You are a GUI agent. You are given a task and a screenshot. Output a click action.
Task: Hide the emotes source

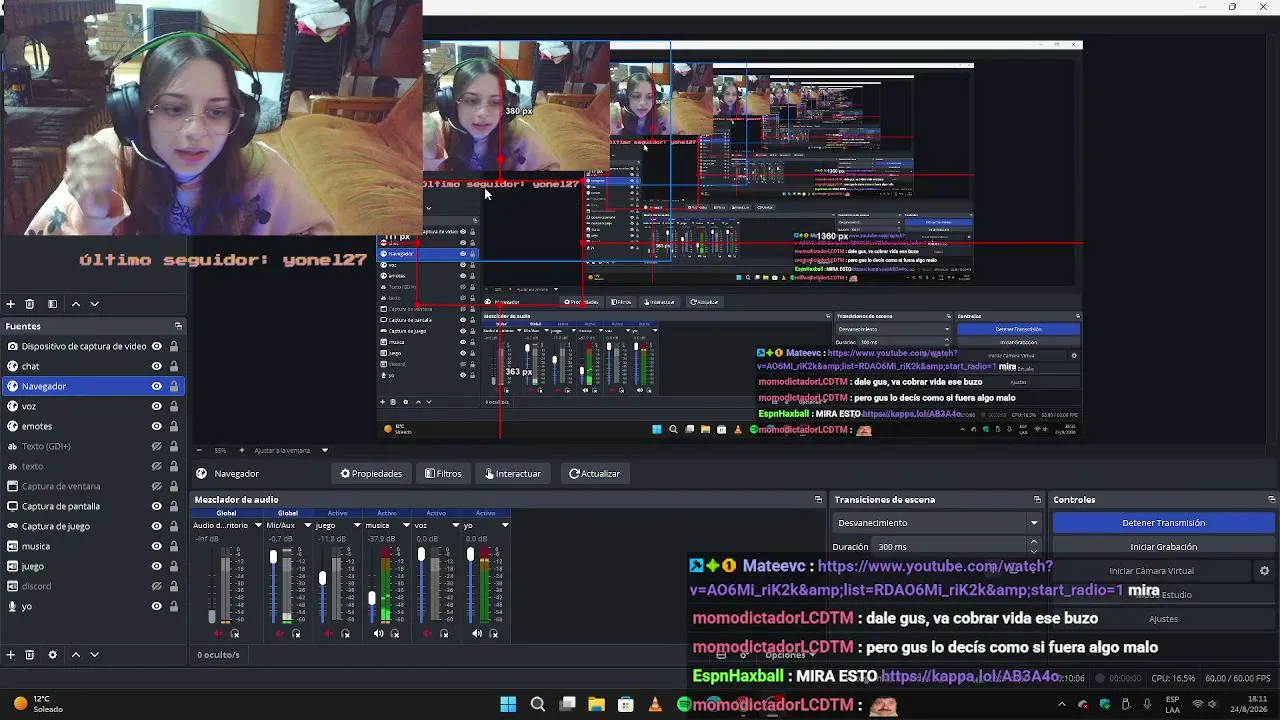(x=157, y=426)
